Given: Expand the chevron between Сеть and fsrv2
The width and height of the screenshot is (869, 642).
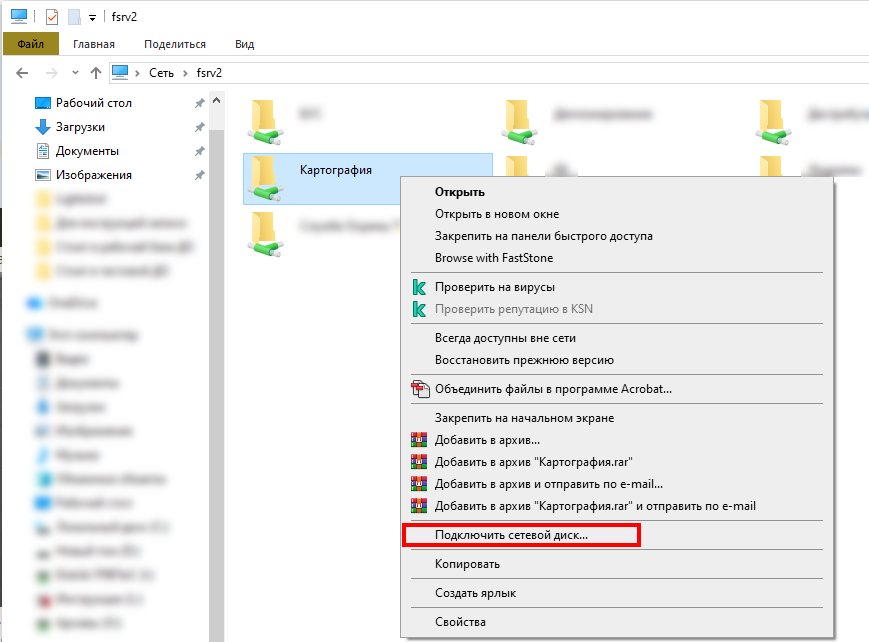Looking at the screenshot, I should (x=182, y=73).
